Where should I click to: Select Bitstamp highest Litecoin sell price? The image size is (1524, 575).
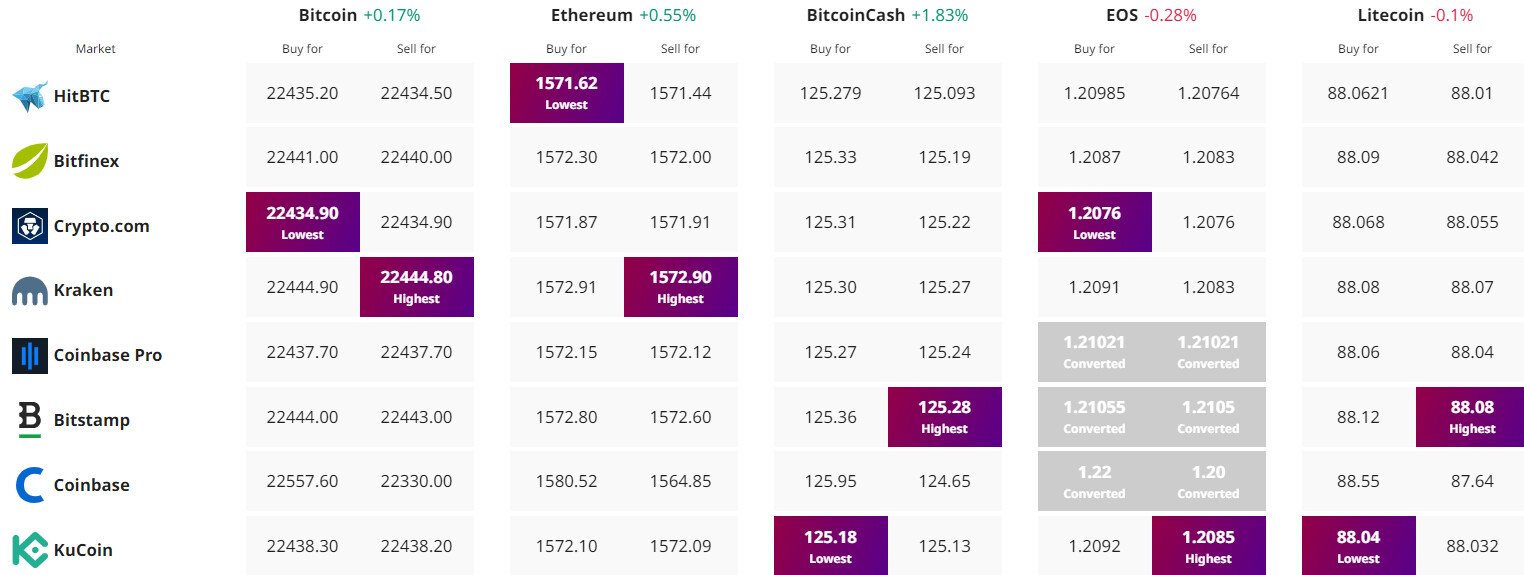1473,417
